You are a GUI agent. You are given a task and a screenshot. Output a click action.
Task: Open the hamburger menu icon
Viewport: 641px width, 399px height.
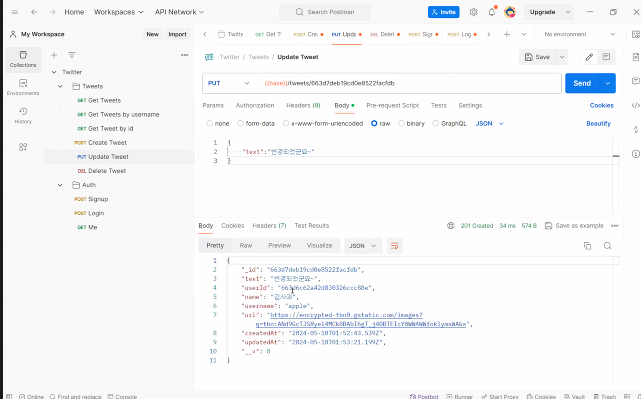click(15, 12)
